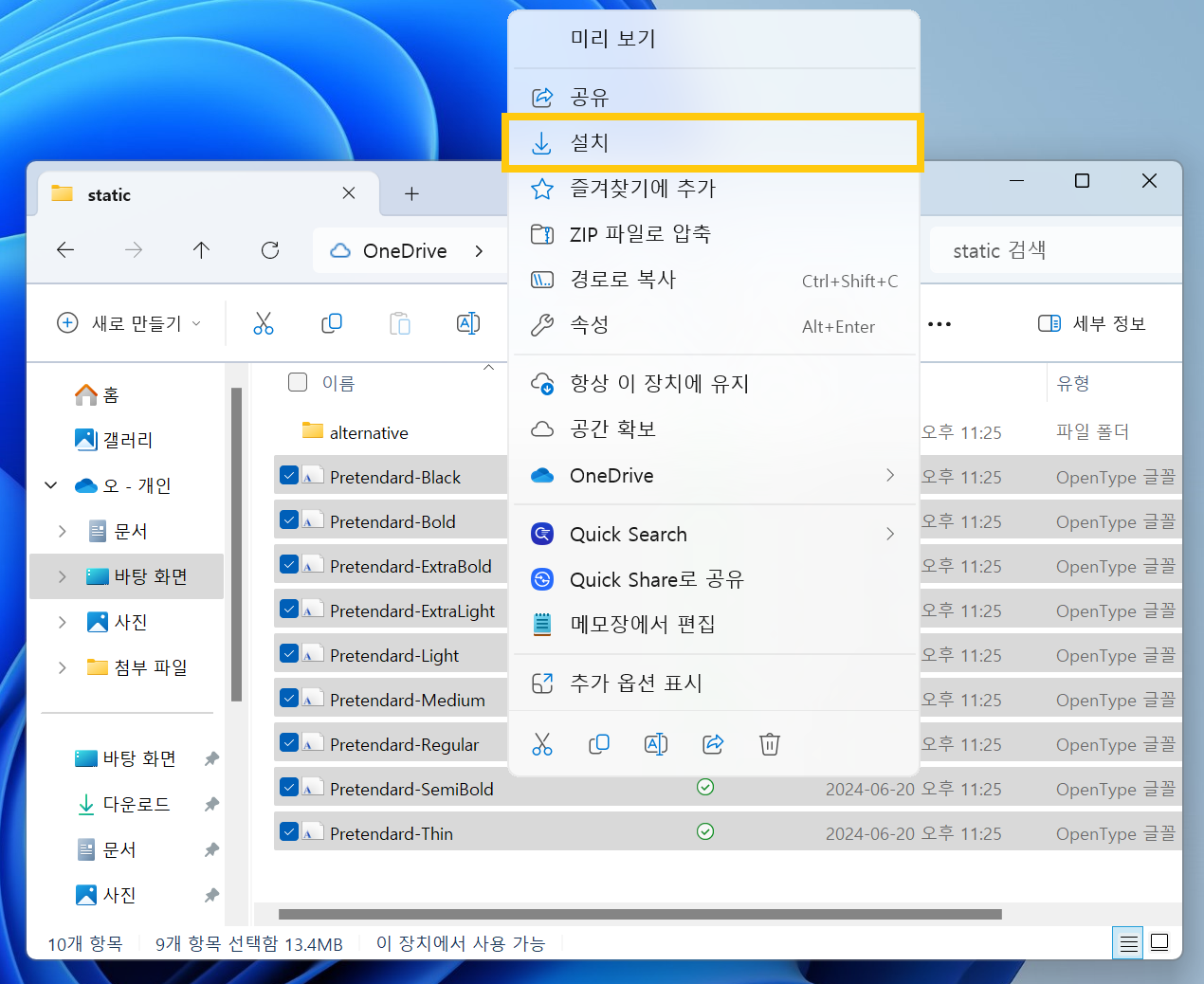Open pinned 사진 quick access item
Image resolution: width=1204 pixels, height=984 pixels.
pos(106,895)
